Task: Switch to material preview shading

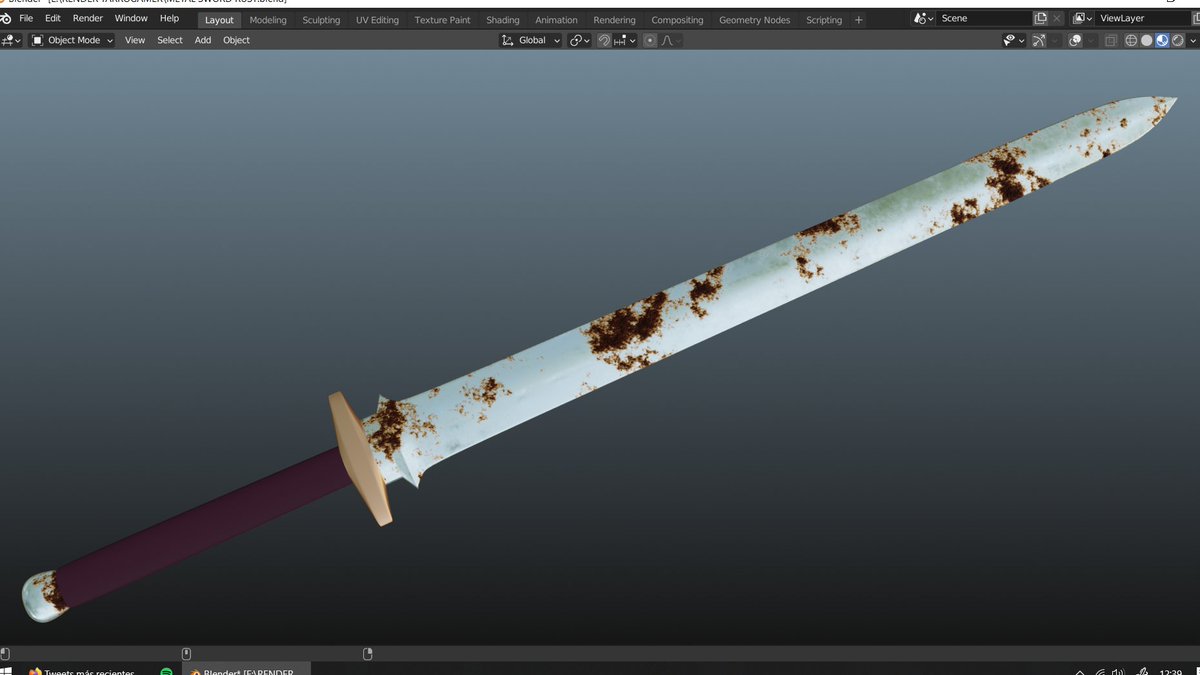Action: 1162,40
